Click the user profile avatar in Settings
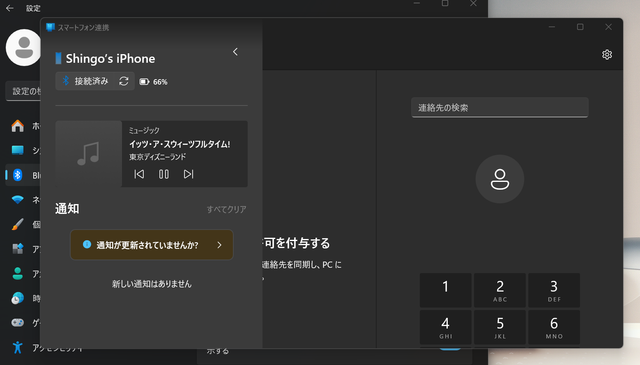The height and width of the screenshot is (365, 640). point(23,47)
